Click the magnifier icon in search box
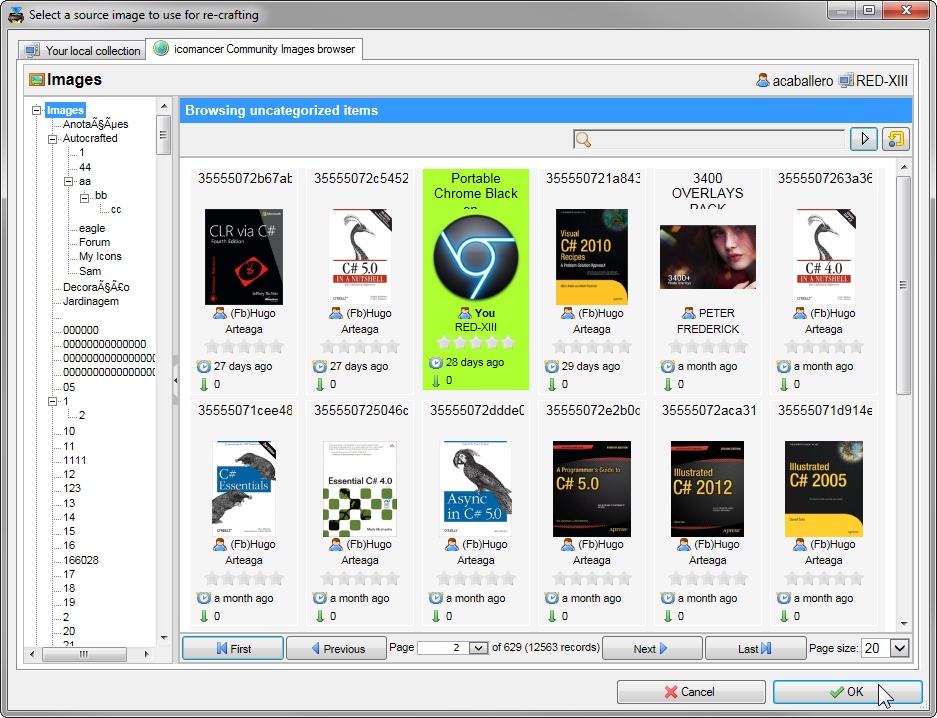 click(583, 140)
